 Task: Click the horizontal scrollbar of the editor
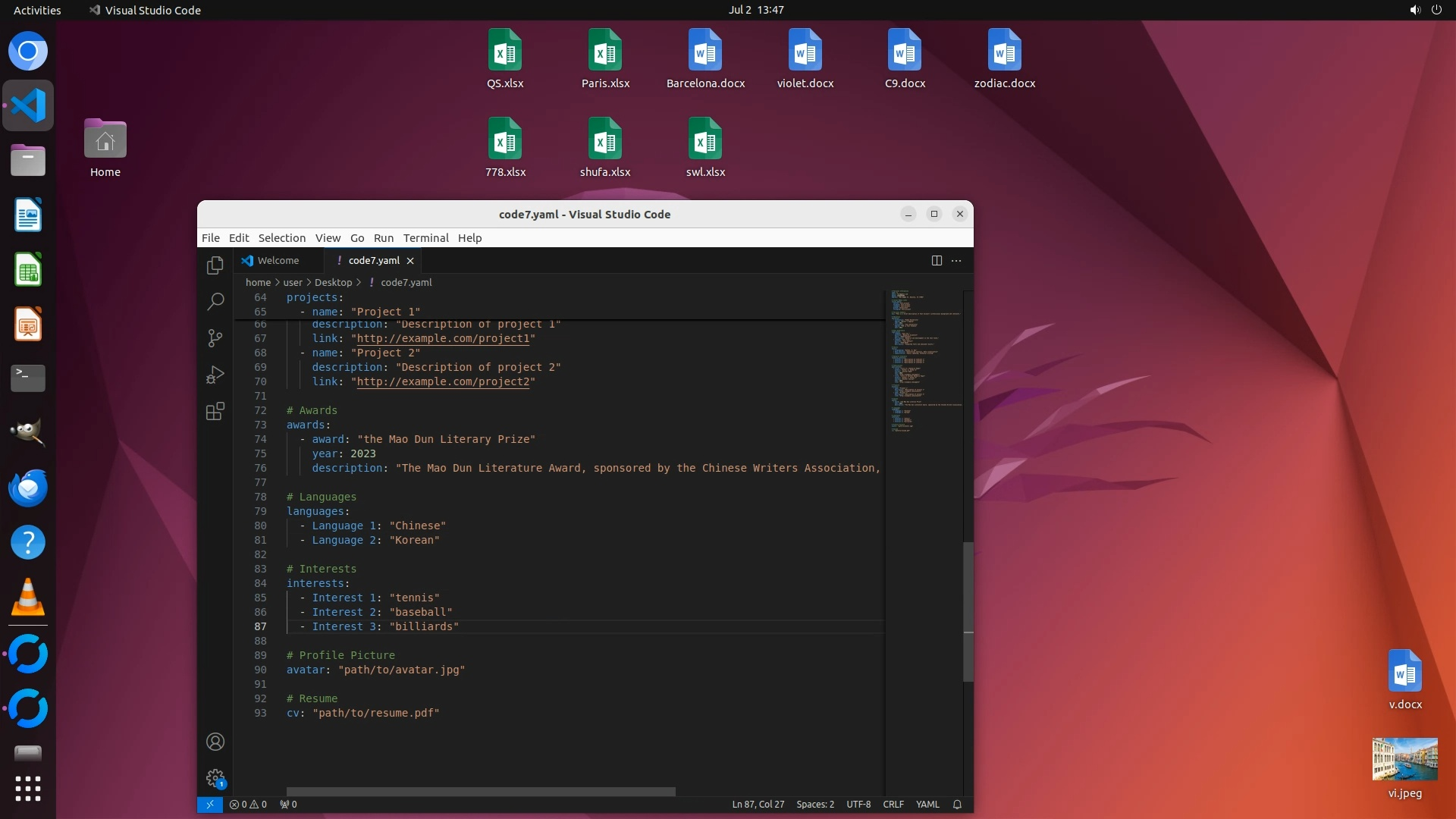tap(481, 792)
